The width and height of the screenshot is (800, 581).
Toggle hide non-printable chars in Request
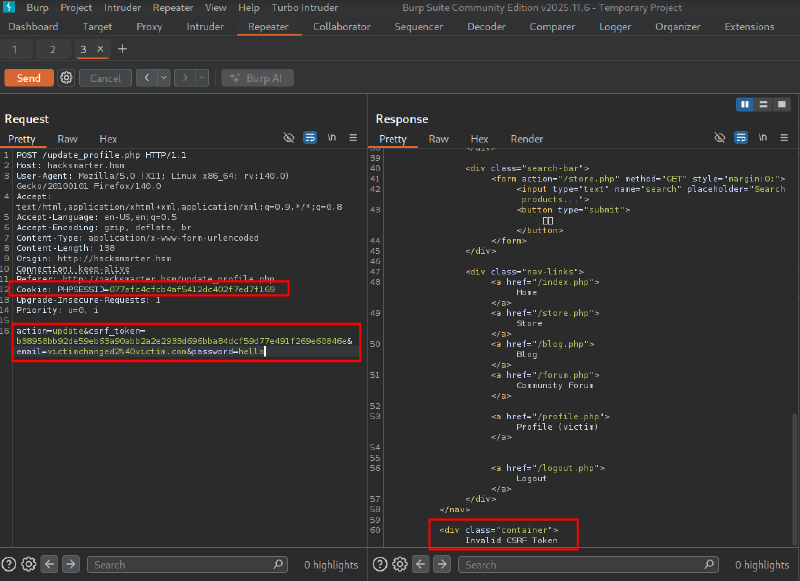point(289,138)
